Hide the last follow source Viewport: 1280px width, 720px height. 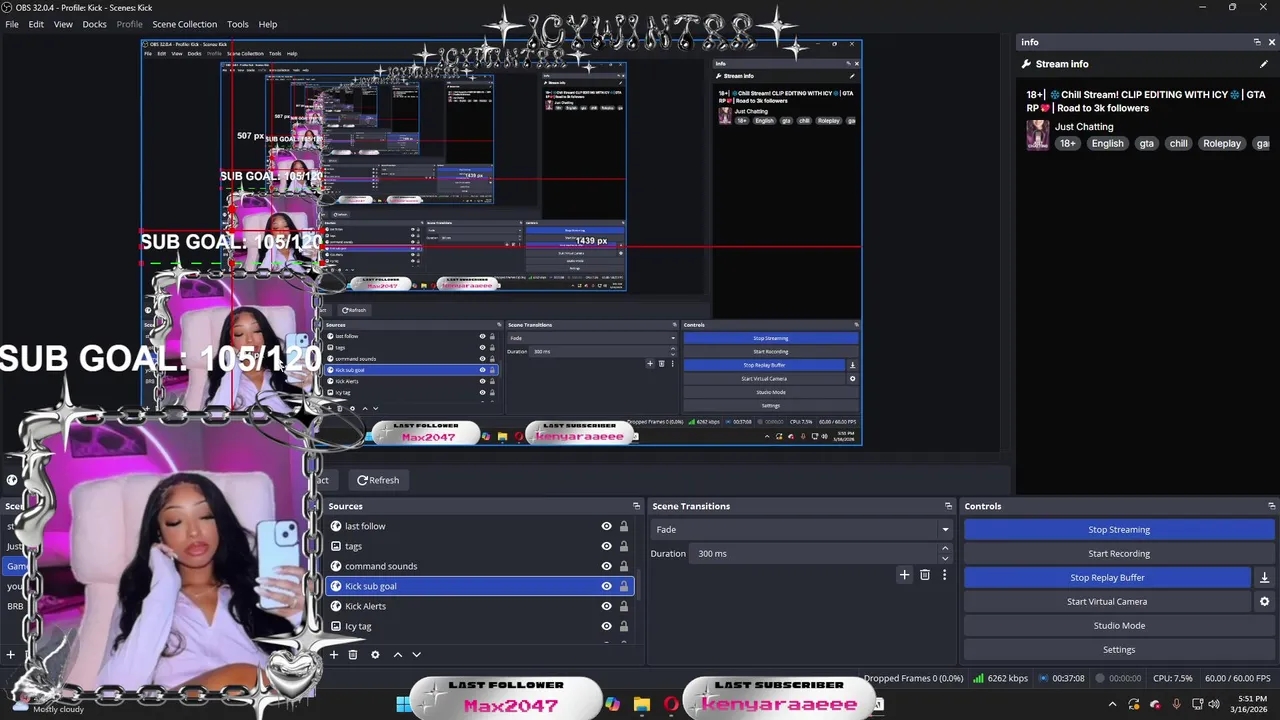pos(606,526)
